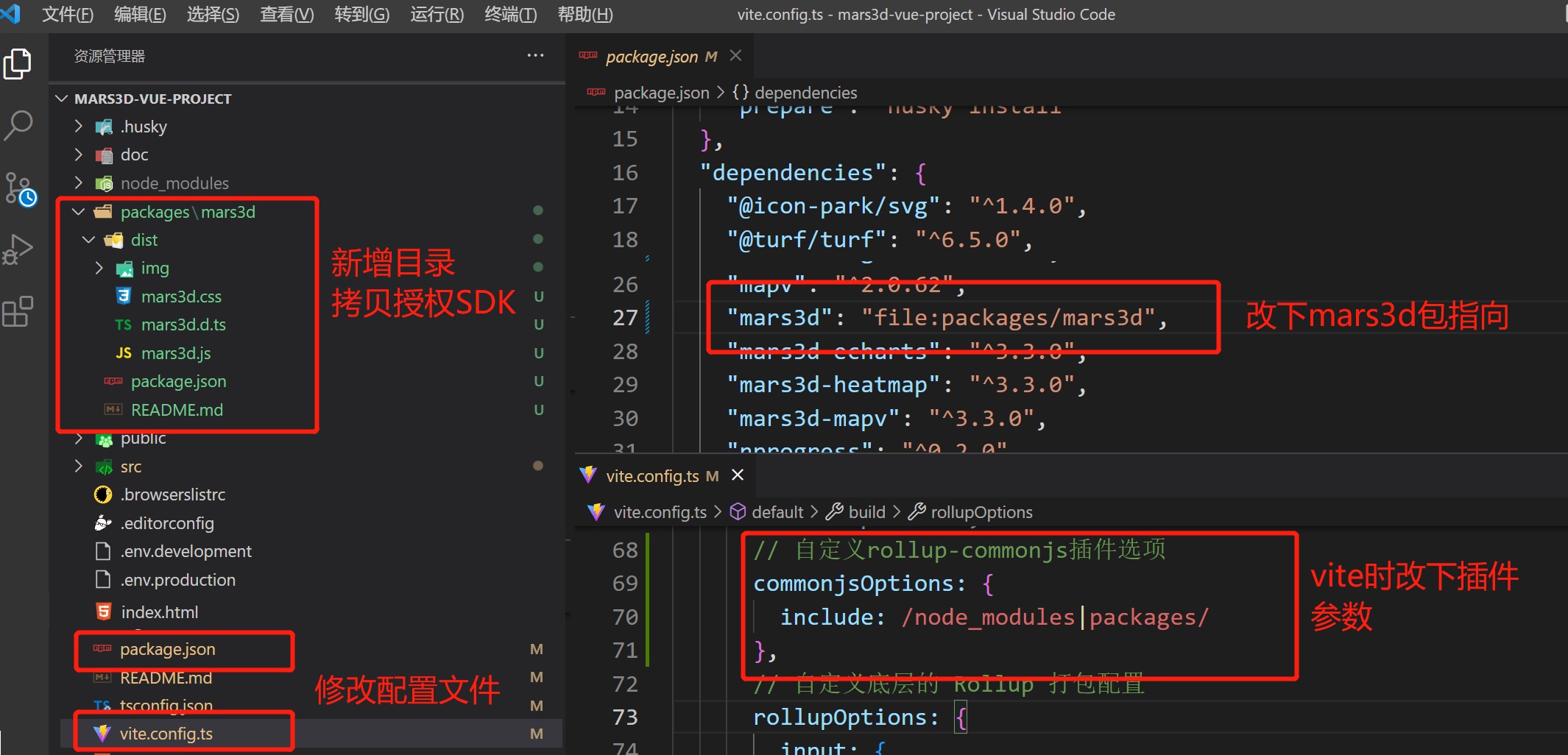Open the 终端(T) menu
Viewport: 1568px width, 755px height.
[511, 15]
